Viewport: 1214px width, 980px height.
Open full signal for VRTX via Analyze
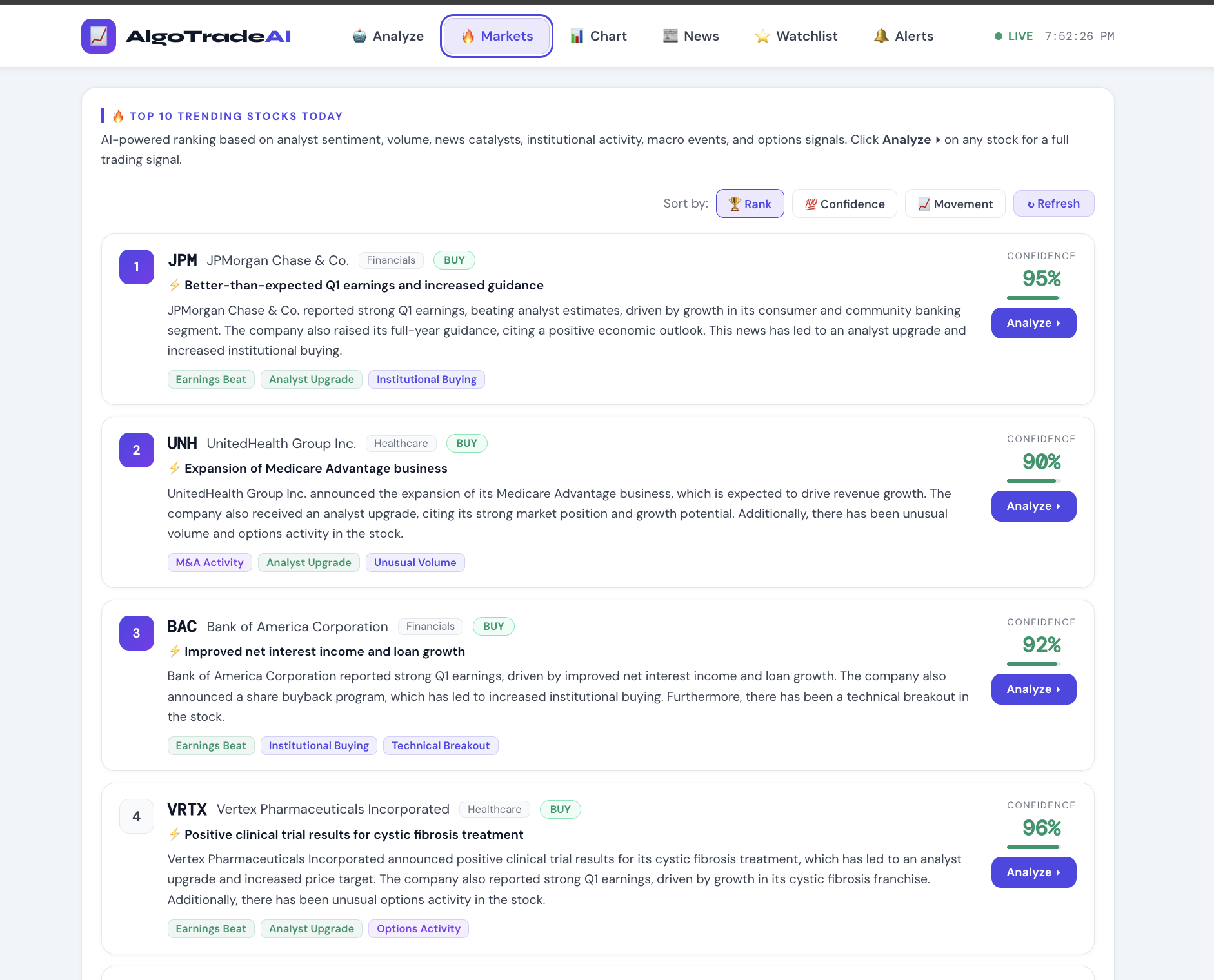click(1033, 872)
